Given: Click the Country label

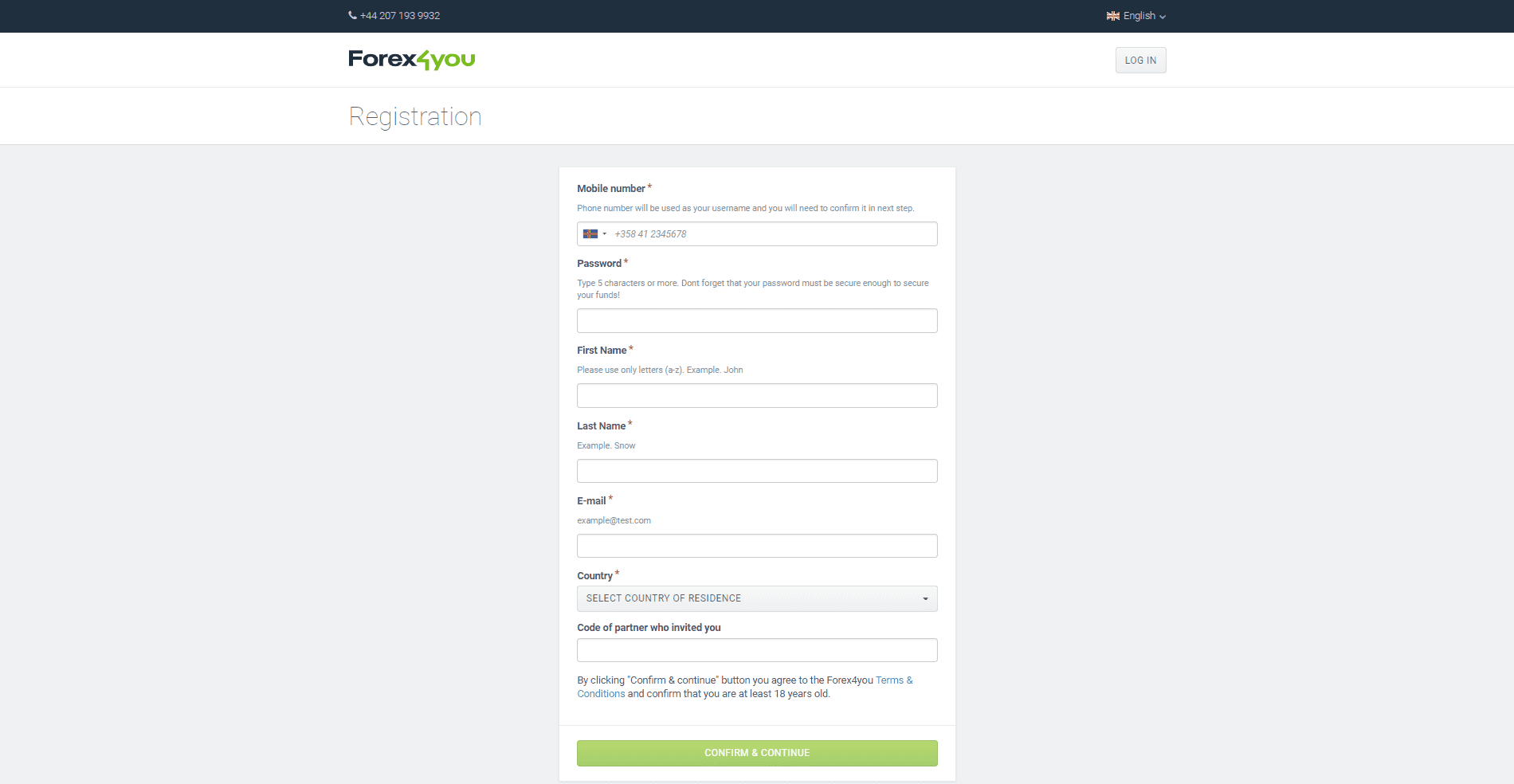Looking at the screenshot, I should coord(594,576).
